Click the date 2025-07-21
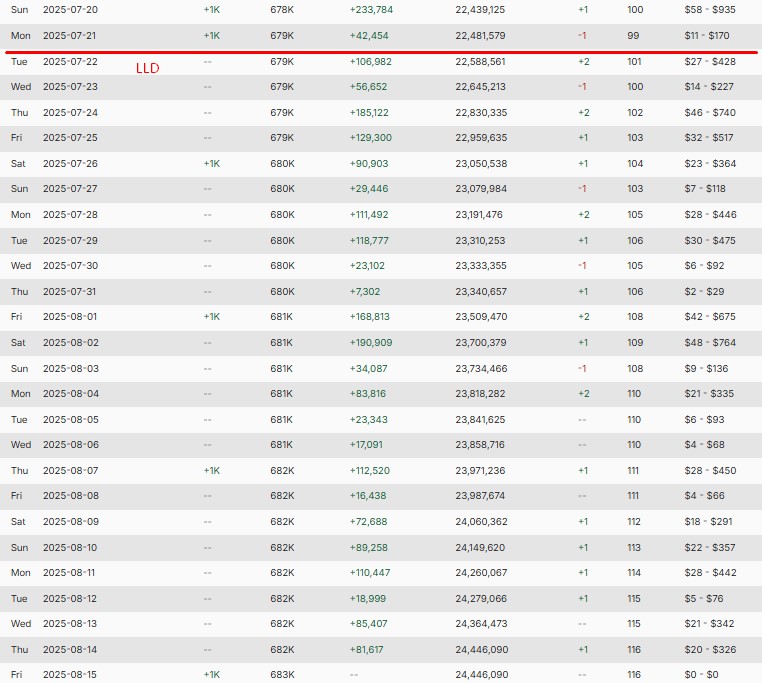 70,35
